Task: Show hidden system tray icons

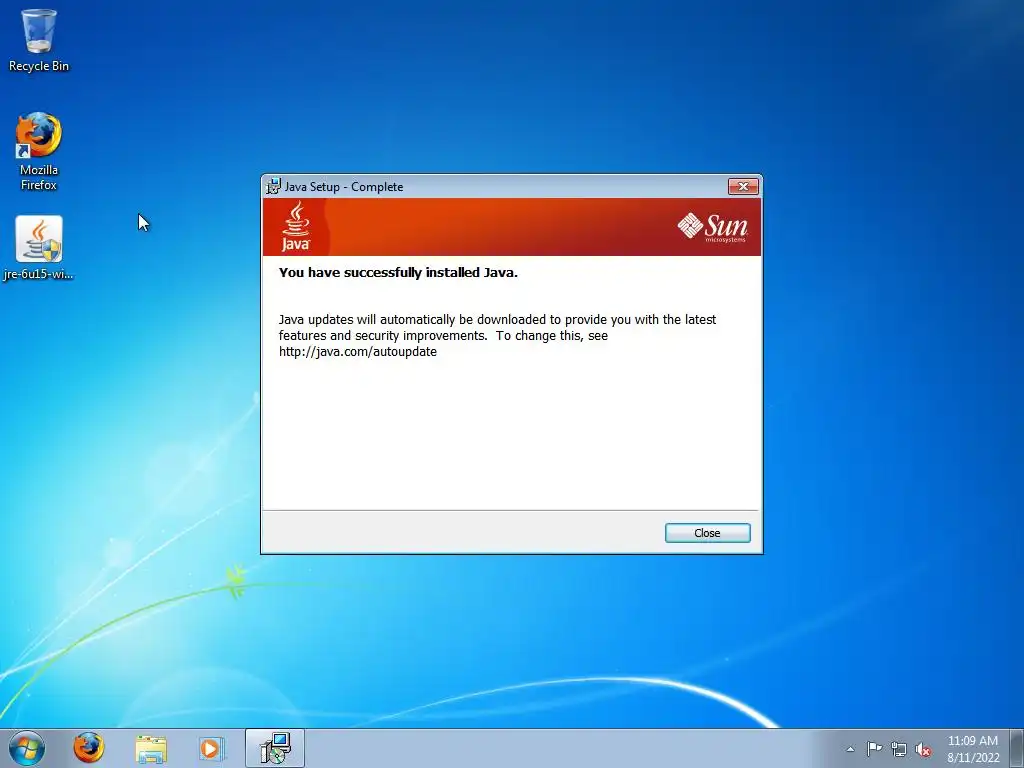Action: coord(850,749)
